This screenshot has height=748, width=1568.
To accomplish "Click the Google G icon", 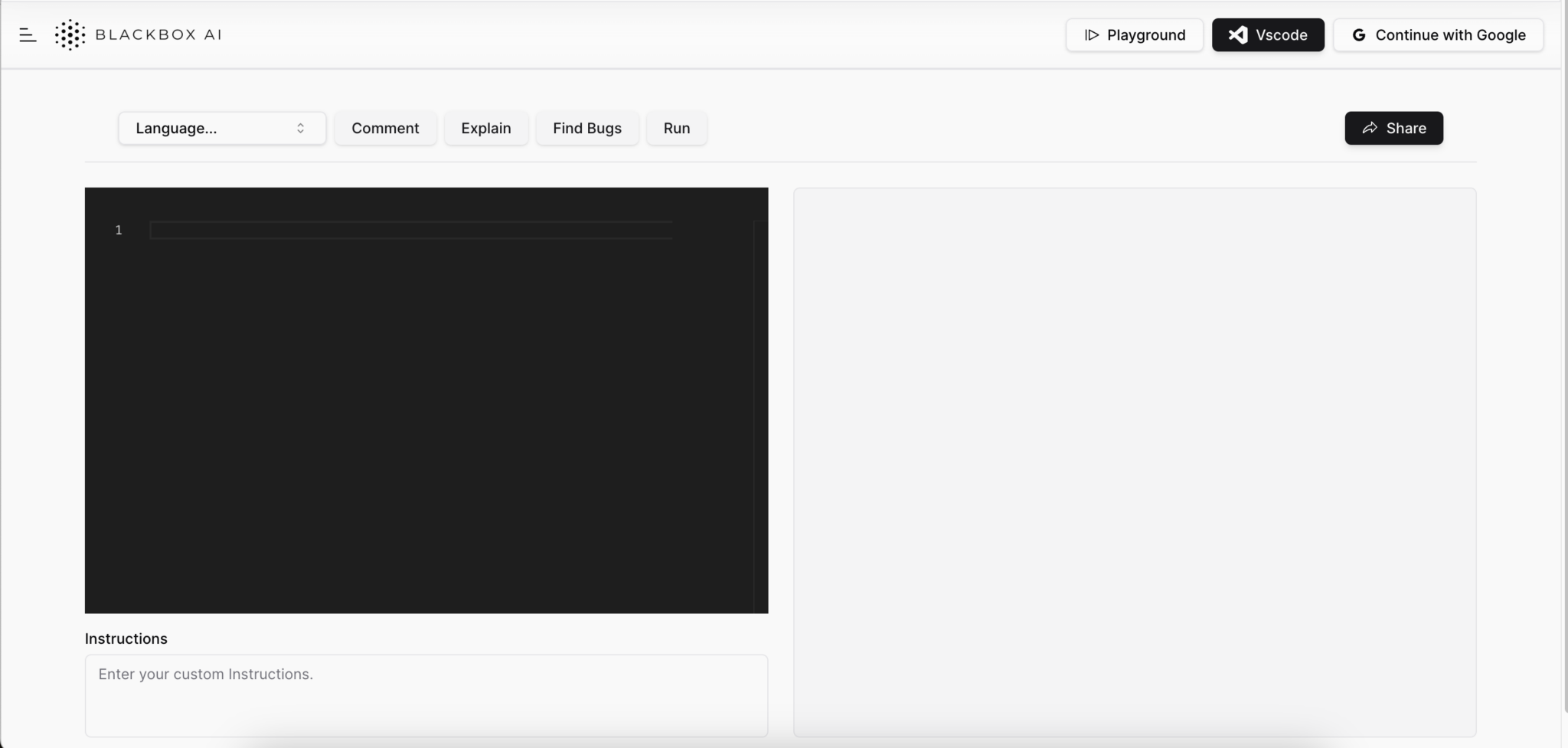I will click(x=1360, y=34).
